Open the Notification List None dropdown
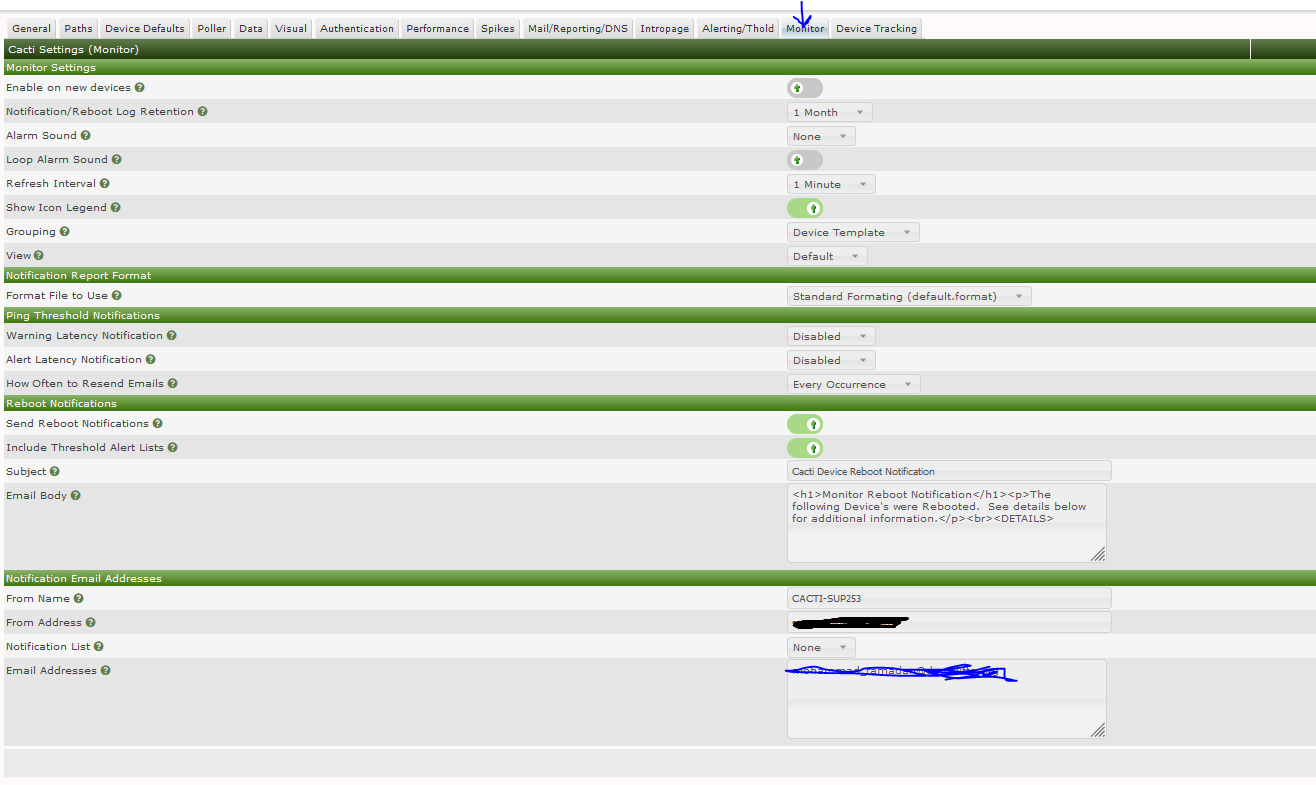 pyautogui.click(x=821, y=647)
